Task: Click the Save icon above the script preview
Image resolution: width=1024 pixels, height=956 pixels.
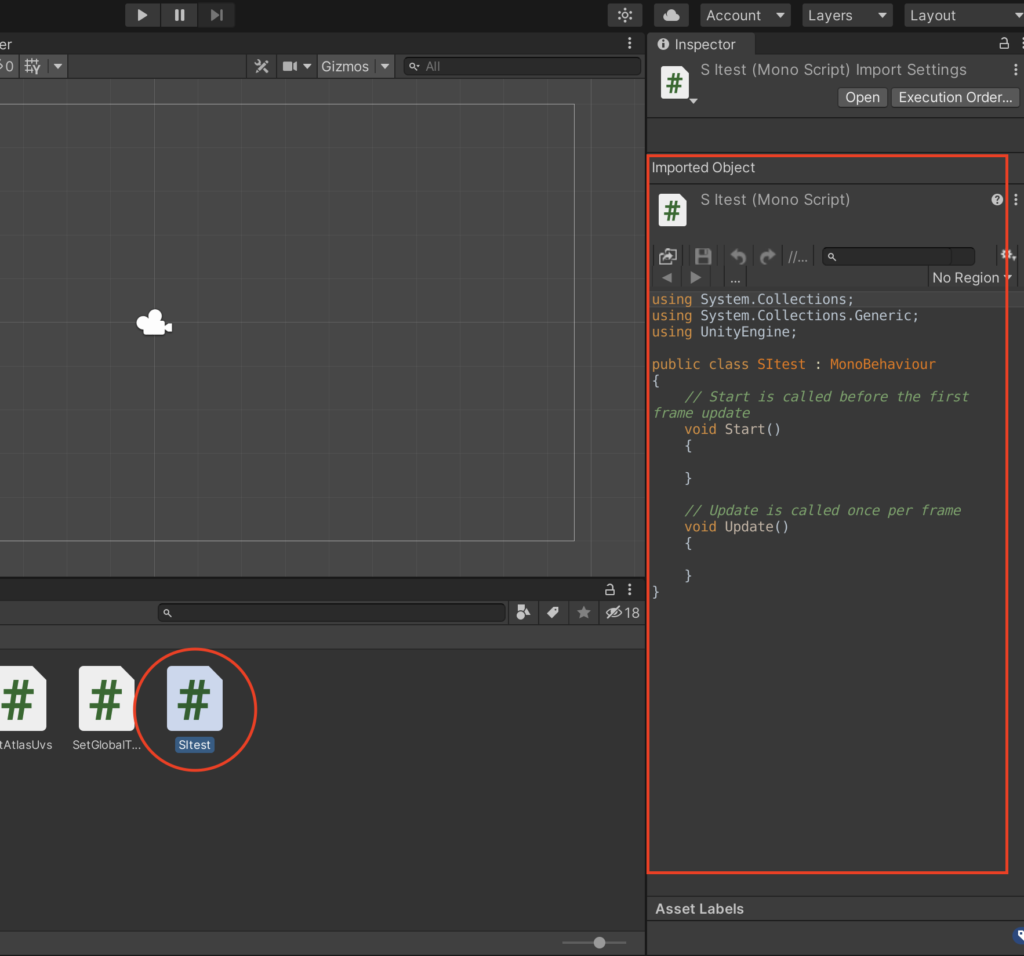Action: click(x=702, y=256)
